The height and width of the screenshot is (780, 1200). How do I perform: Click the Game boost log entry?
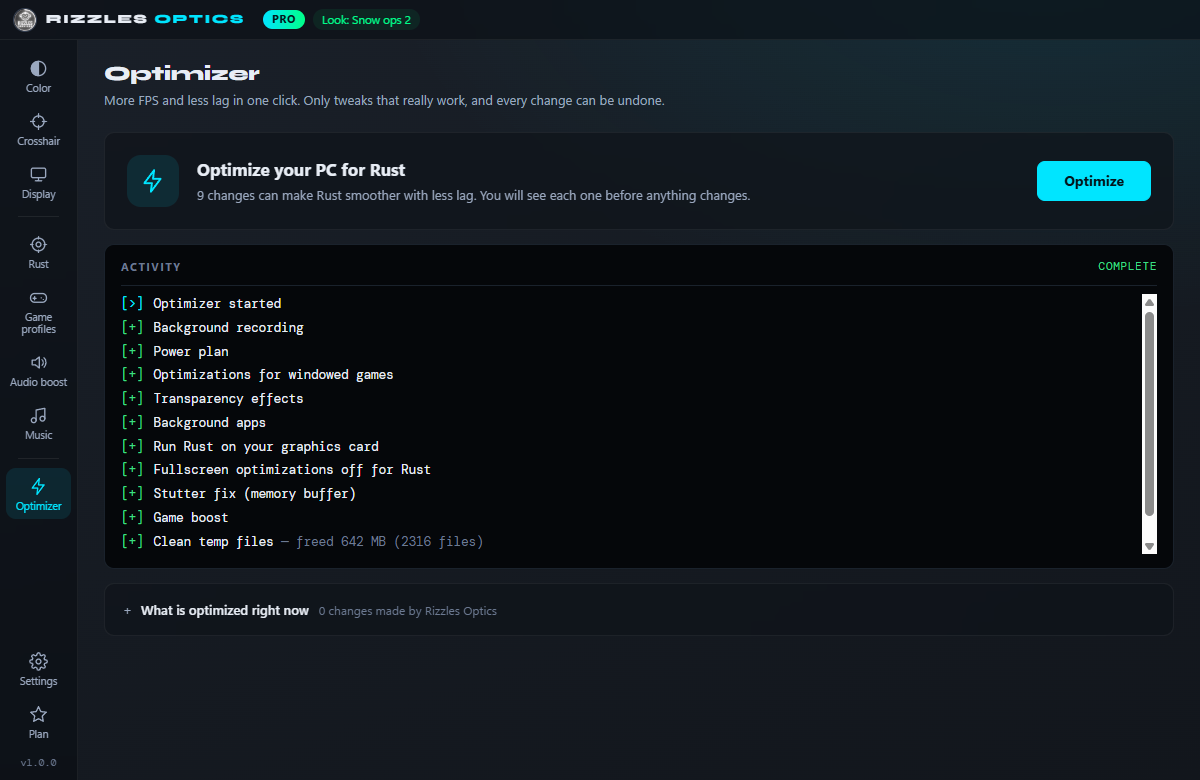point(191,517)
